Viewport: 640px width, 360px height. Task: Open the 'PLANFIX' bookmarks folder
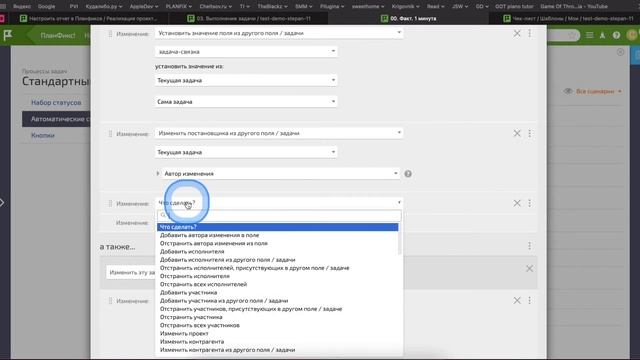(179, 7)
